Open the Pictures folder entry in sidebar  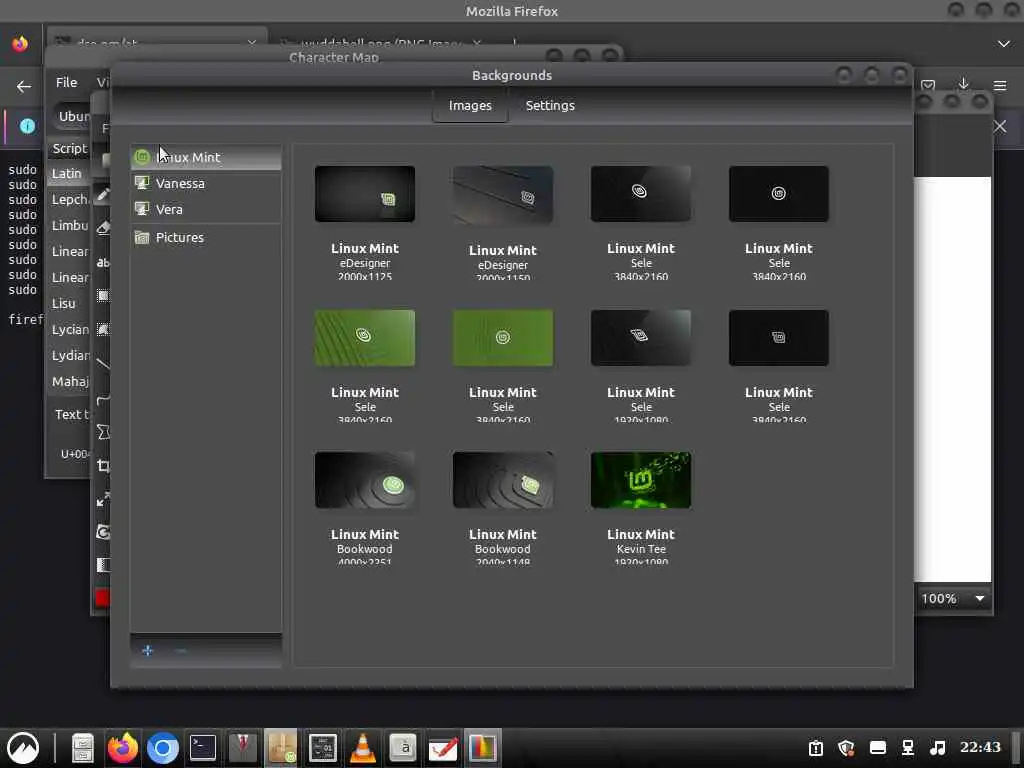tap(206, 238)
